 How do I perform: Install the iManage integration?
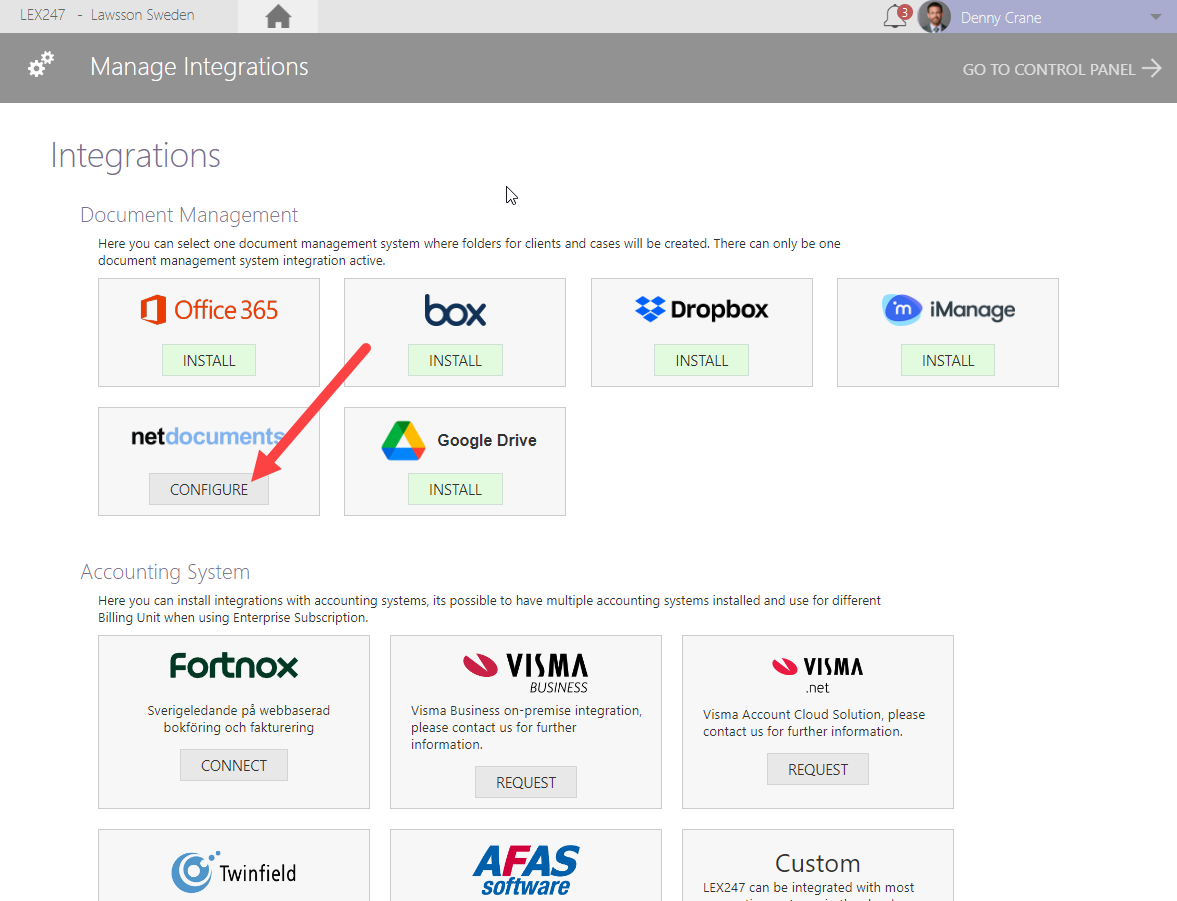[x=948, y=360]
